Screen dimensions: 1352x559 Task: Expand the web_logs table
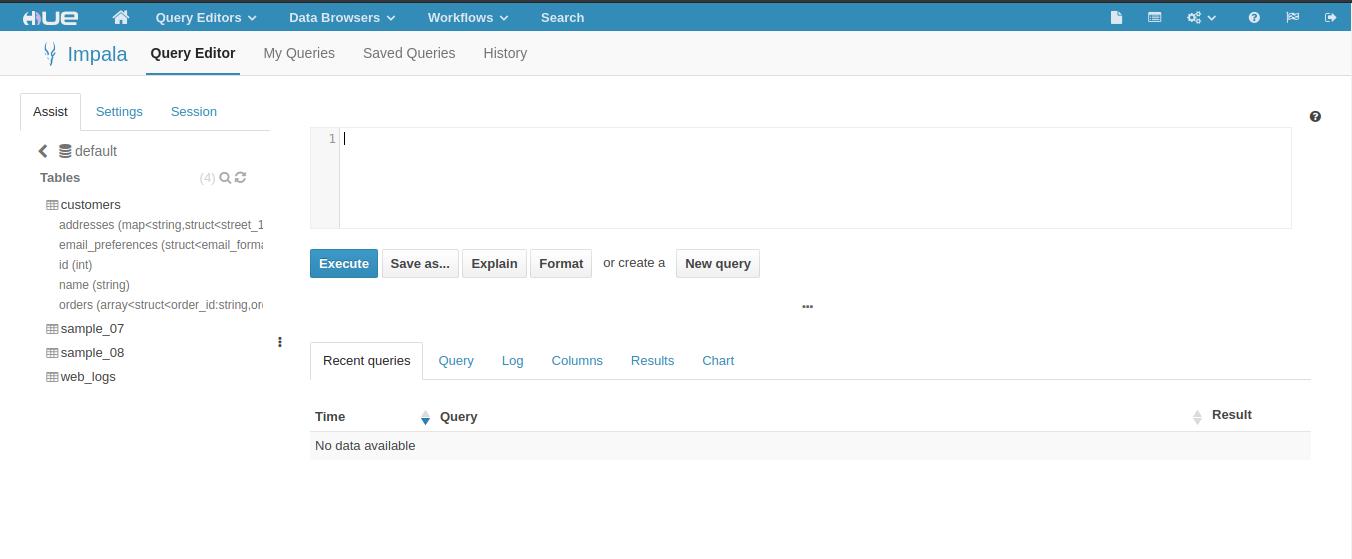tap(88, 377)
